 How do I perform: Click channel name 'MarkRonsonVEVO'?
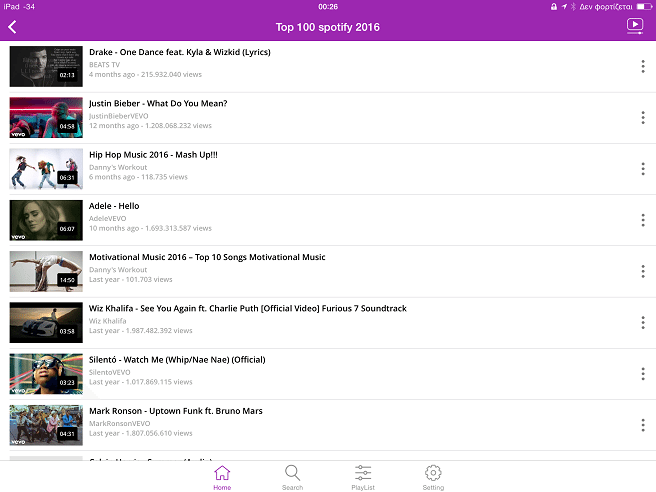120,423
